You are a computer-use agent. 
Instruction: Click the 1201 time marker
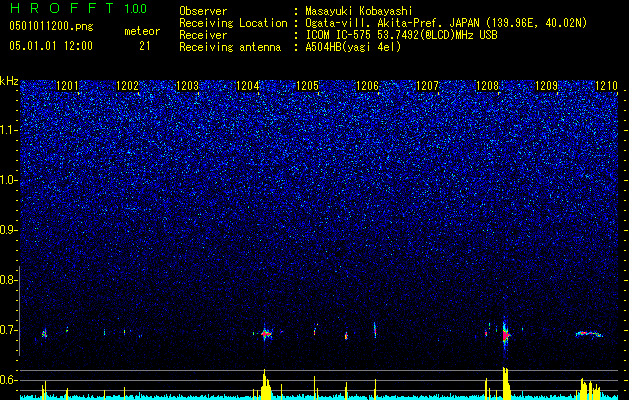[x=67, y=86]
